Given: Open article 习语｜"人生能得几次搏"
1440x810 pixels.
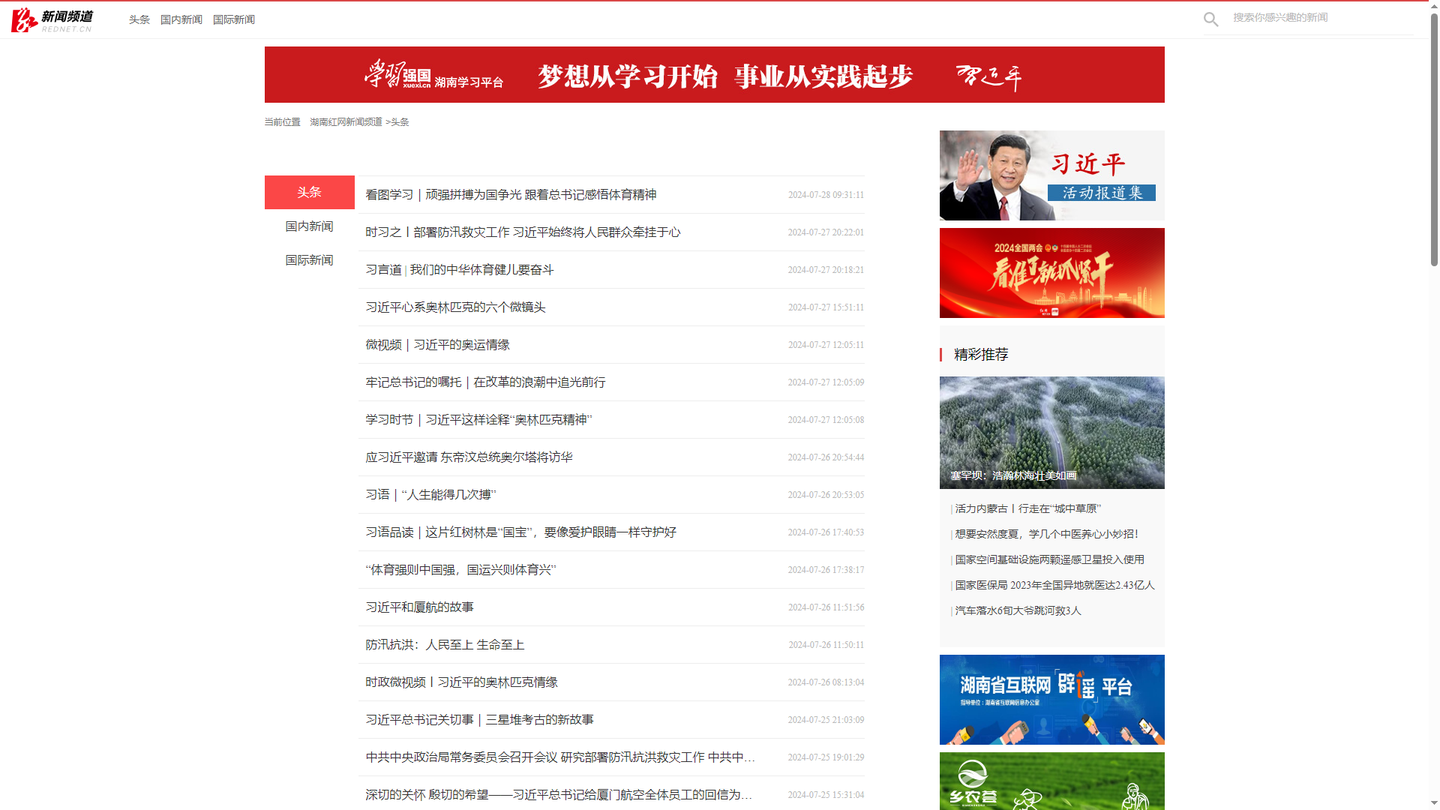Looking at the screenshot, I should coord(431,495).
